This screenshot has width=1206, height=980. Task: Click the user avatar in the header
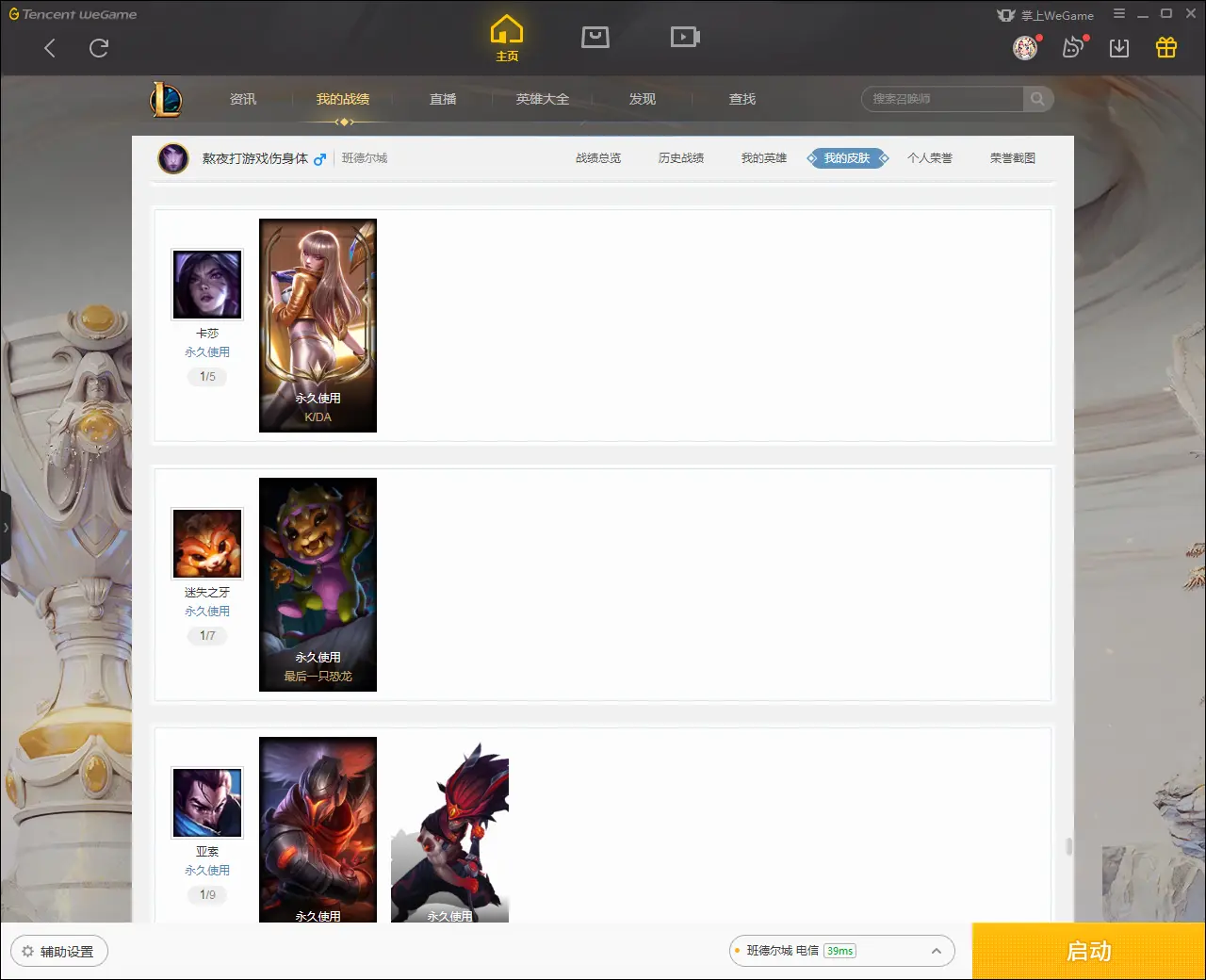[1025, 48]
